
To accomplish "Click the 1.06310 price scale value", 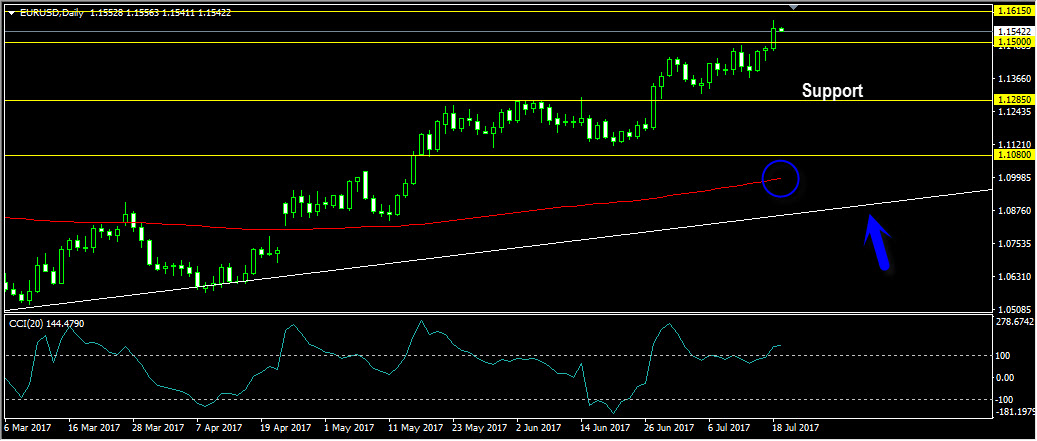I will coord(1015,276).
